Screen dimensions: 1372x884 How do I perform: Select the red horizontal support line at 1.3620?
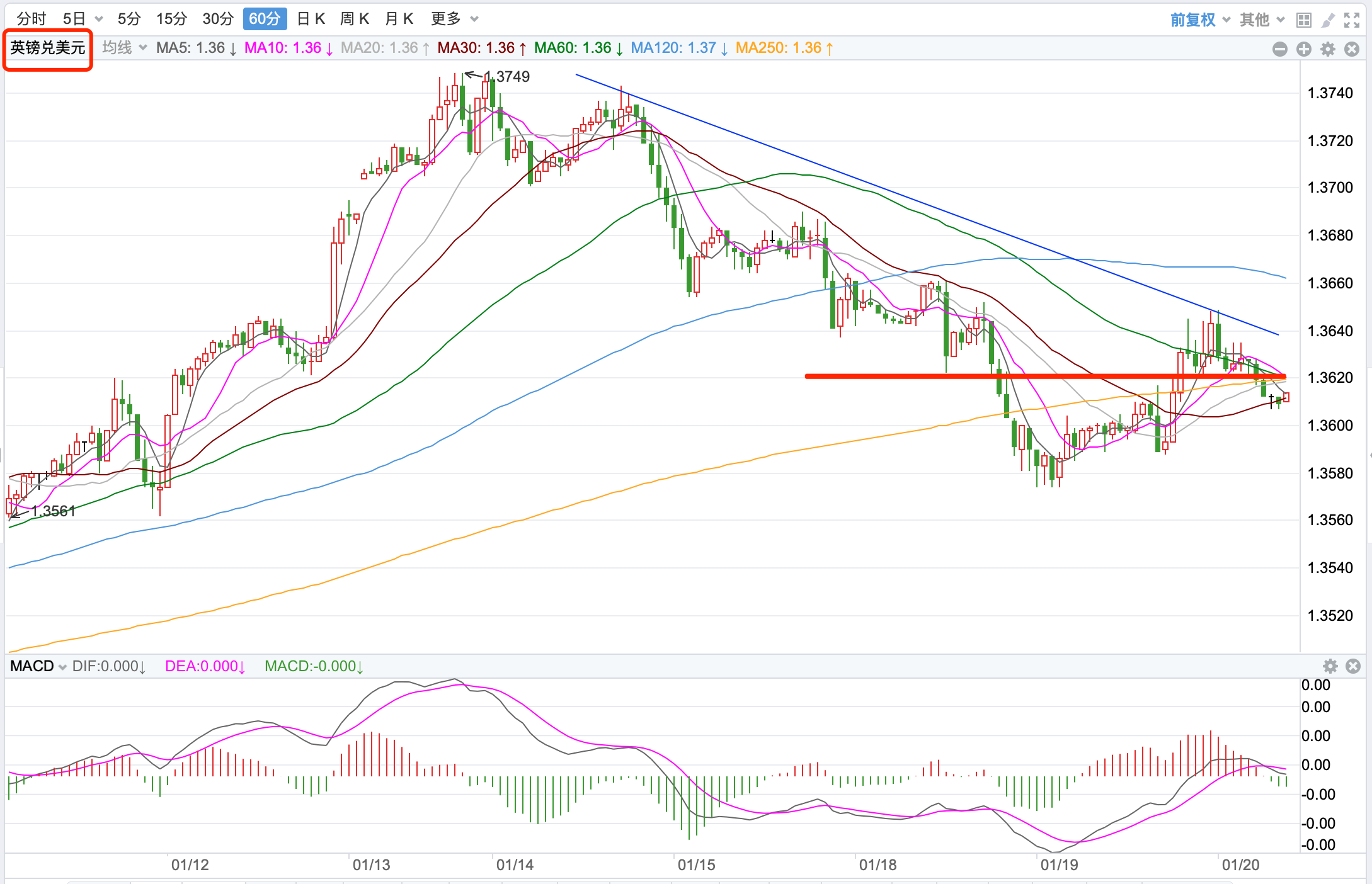(x=1046, y=377)
